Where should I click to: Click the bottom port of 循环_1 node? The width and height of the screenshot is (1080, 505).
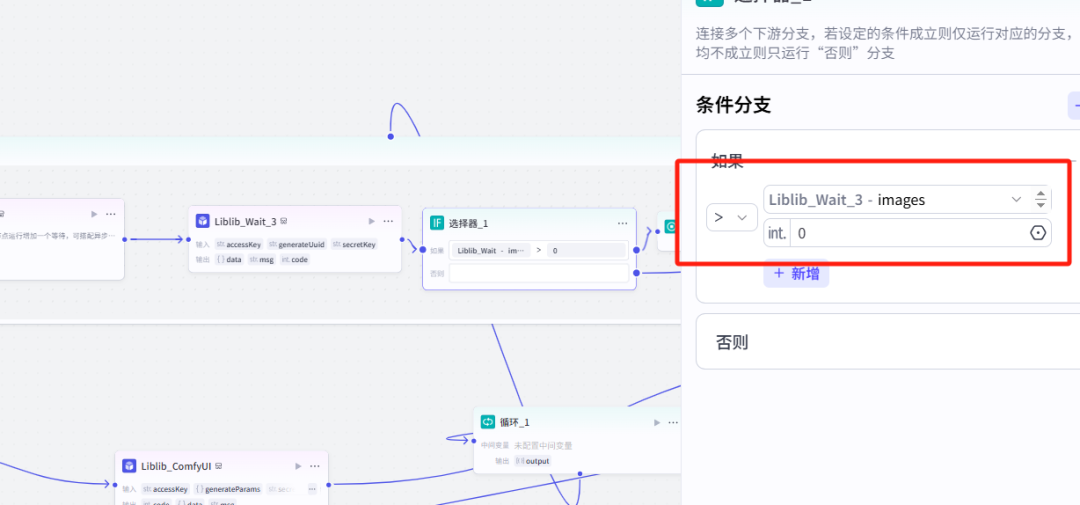[x=580, y=474]
